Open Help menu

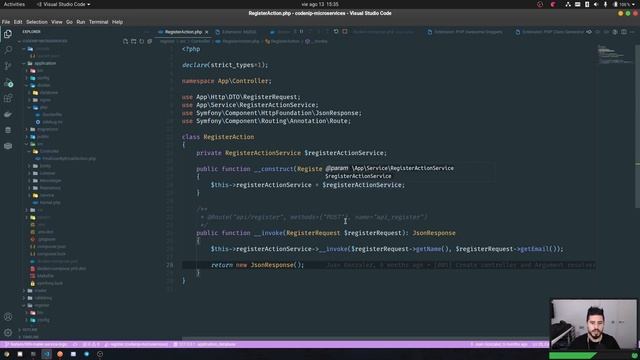[118, 22]
